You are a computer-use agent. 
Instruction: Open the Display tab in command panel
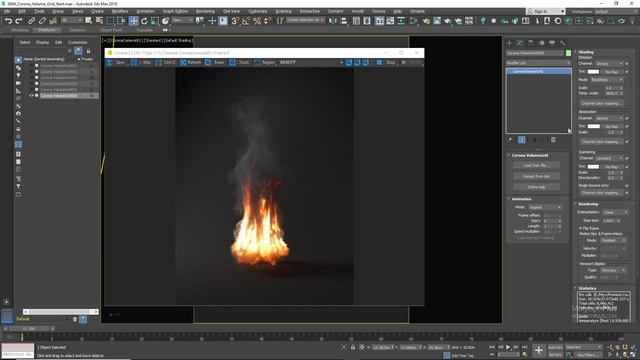552,43
